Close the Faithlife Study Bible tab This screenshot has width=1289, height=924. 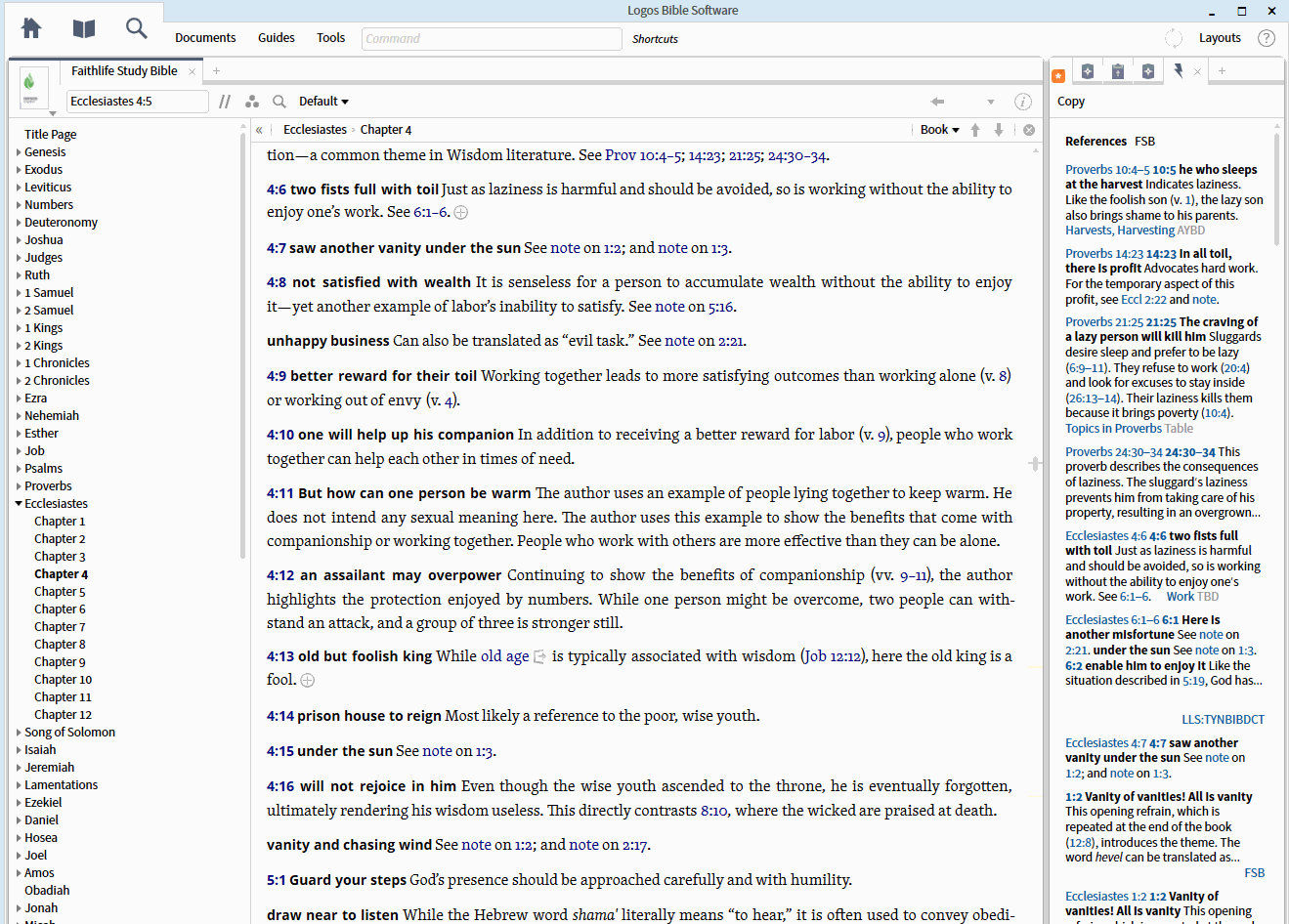(x=192, y=71)
